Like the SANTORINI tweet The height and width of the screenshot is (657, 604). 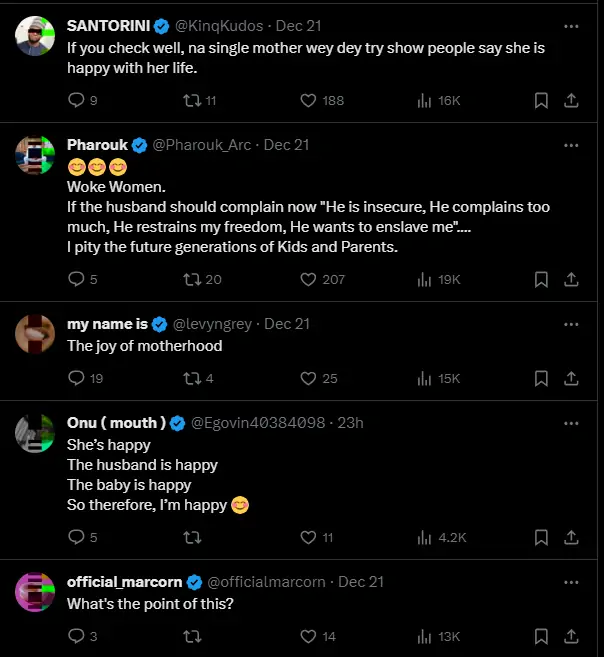tap(310, 100)
